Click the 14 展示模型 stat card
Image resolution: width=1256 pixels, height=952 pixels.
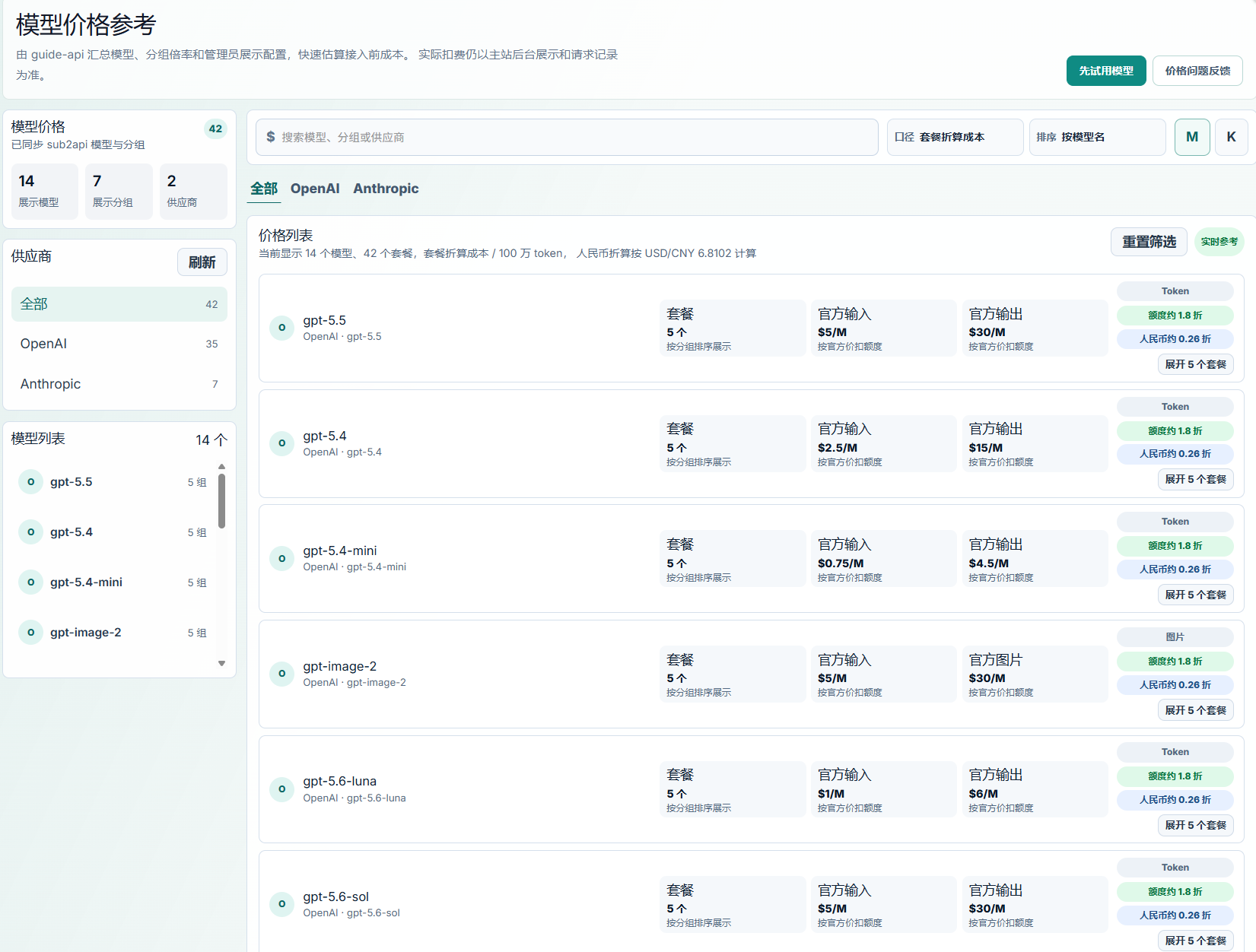click(x=44, y=192)
